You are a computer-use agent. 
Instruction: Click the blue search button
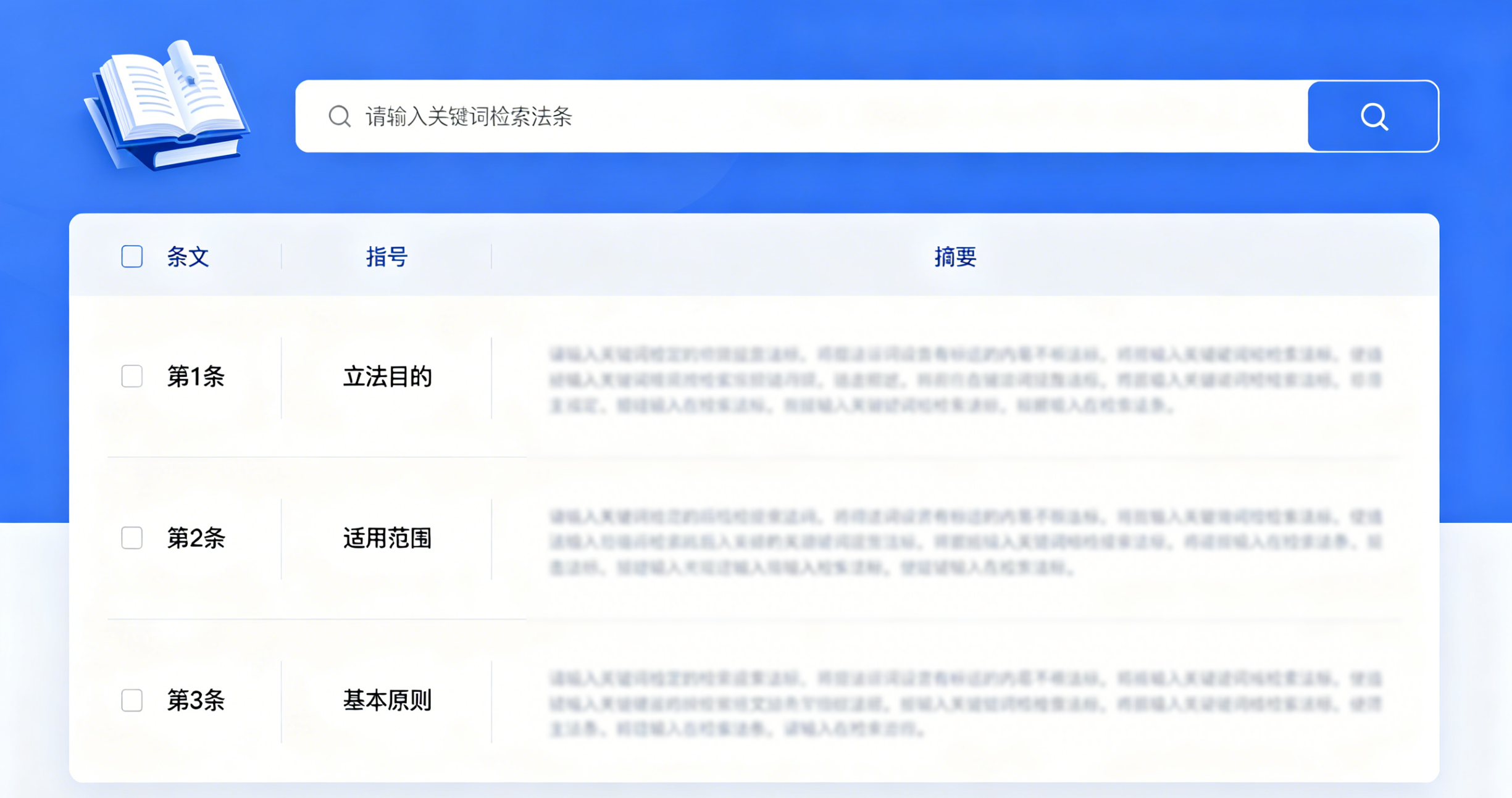[x=1373, y=116]
